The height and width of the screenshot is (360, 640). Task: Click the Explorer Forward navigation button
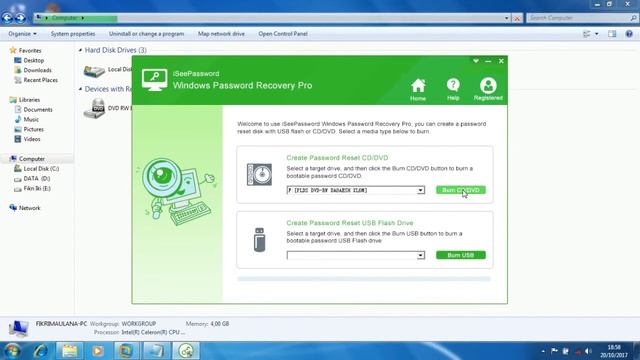click(x=20, y=18)
